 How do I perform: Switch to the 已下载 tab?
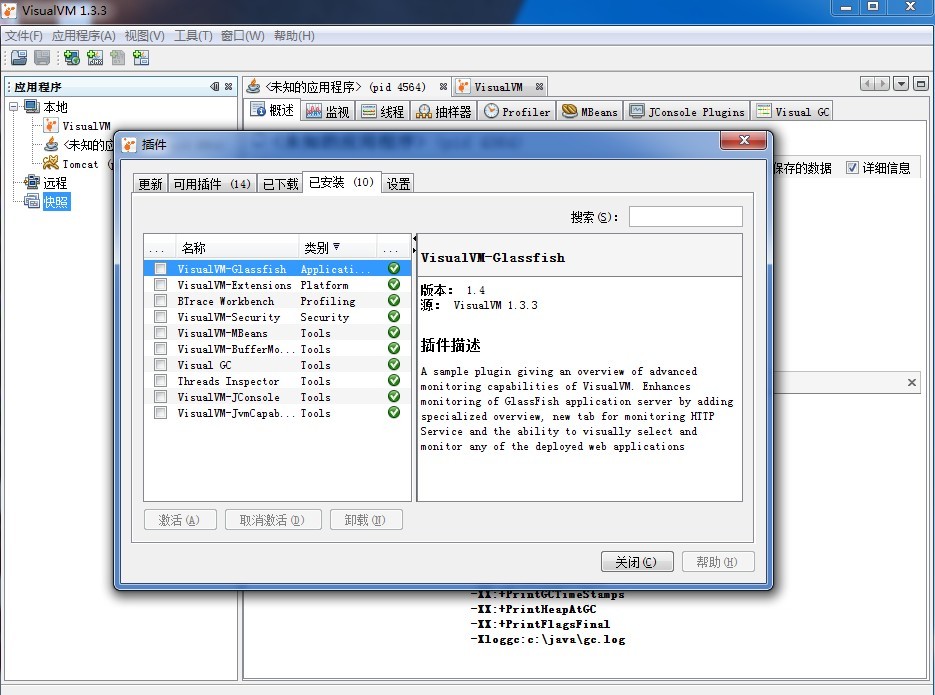[280, 184]
